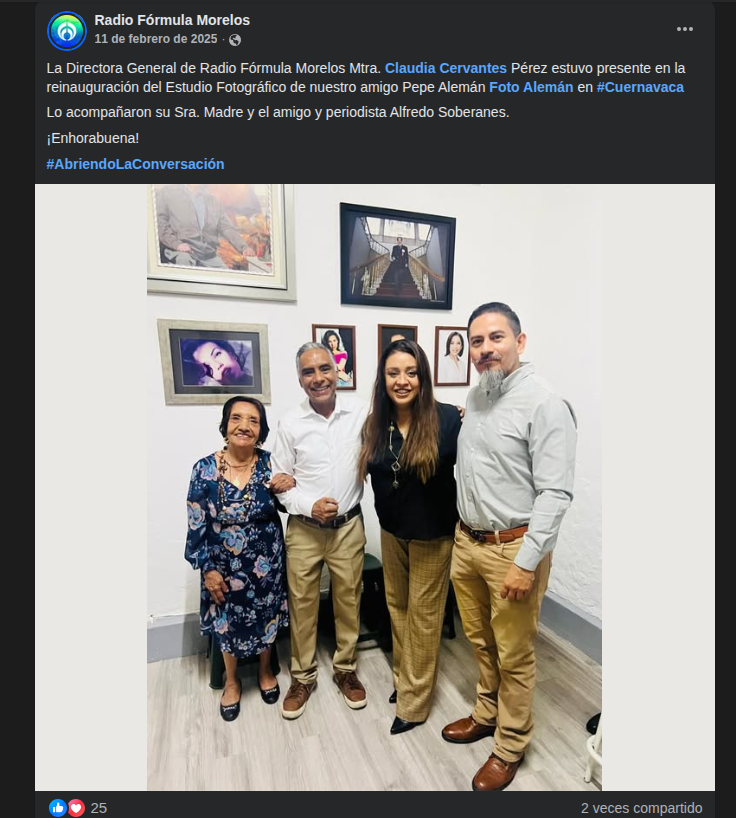Image resolution: width=736 pixels, height=818 pixels.
Task: Click the staircase framed picture in the photo
Action: 397,256
